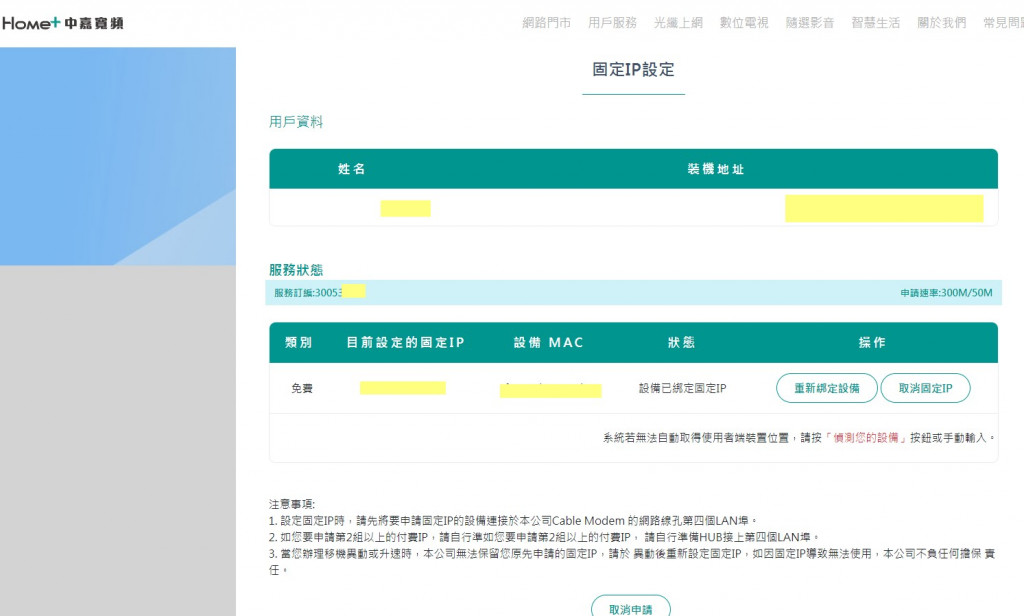This screenshot has height=616, width=1024.
Task: Open the 智慧生活 menu
Action: [x=876, y=23]
